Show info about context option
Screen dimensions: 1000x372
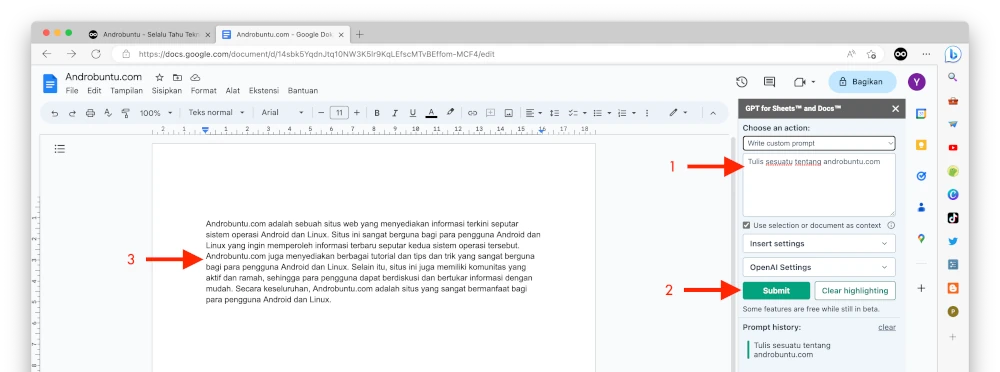click(x=891, y=225)
